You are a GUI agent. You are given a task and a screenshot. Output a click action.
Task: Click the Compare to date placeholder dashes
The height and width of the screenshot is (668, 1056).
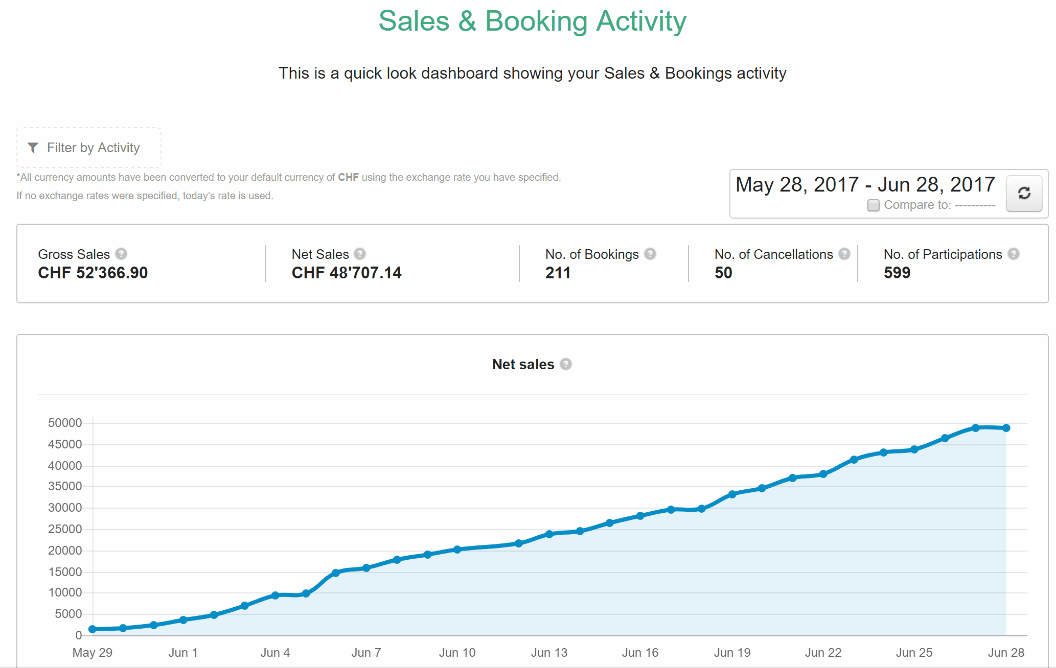[974, 205]
